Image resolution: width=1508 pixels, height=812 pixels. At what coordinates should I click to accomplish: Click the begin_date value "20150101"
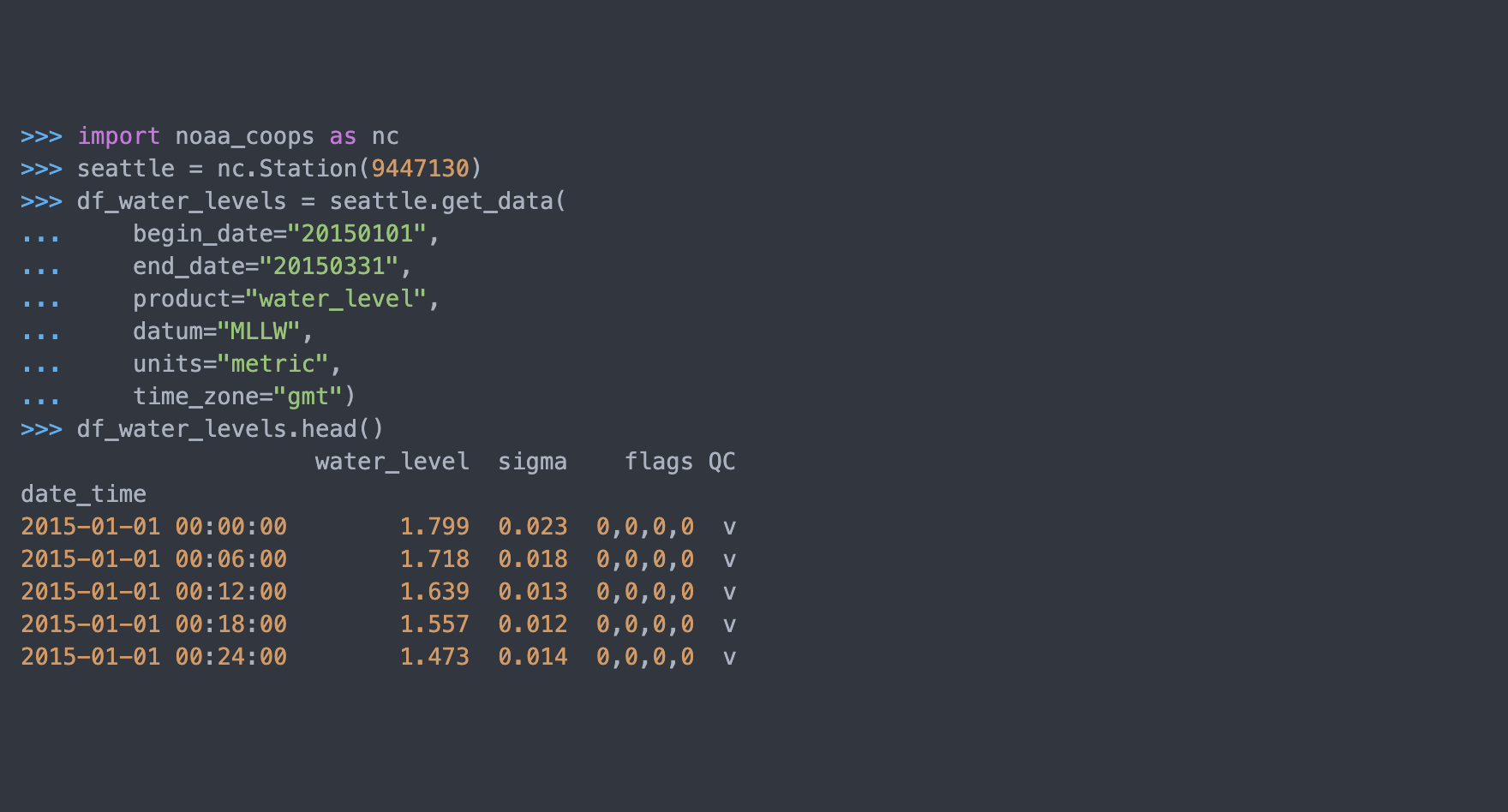[357, 234]
